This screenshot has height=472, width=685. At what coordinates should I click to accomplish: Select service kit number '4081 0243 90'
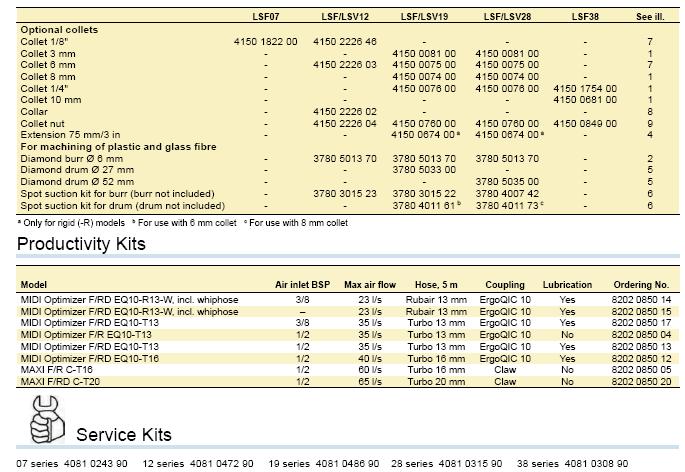point(96,464)
